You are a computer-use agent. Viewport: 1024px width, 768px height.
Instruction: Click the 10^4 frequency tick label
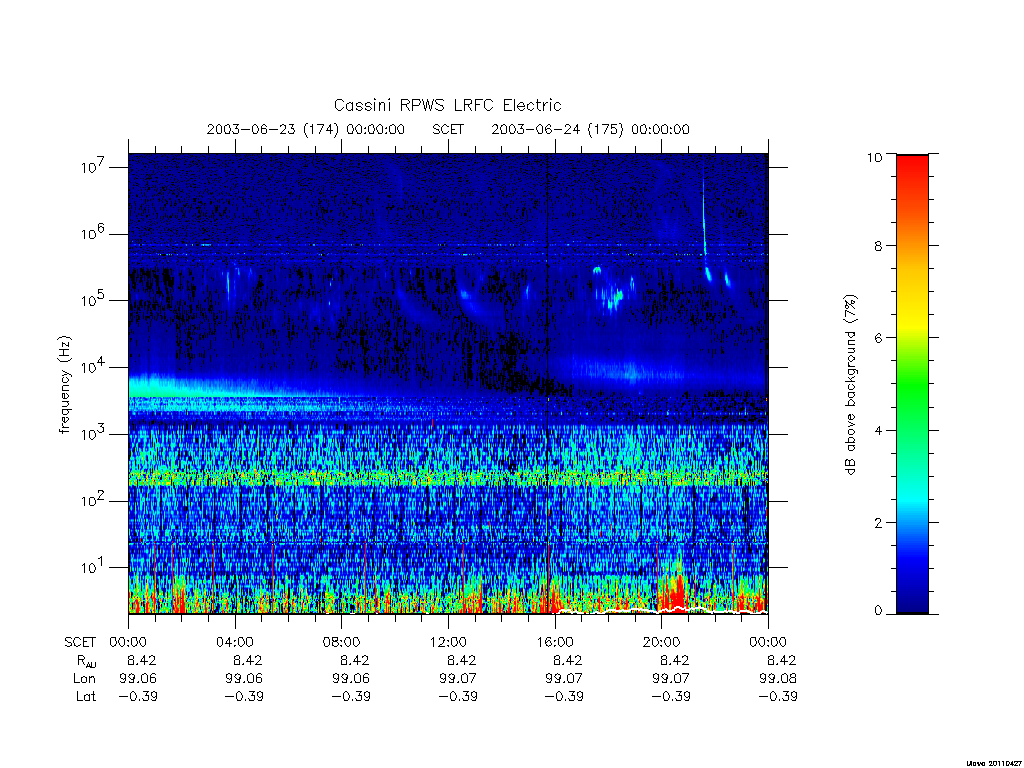[94, 367]
